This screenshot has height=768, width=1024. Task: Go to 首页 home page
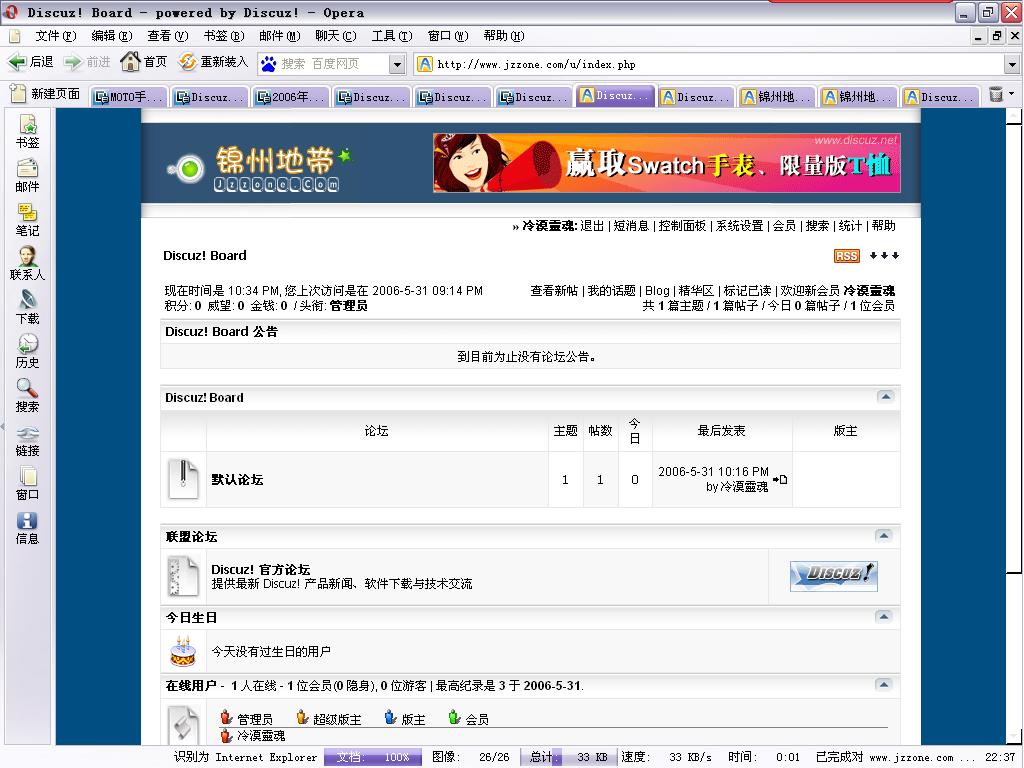(x=144, y=62)
